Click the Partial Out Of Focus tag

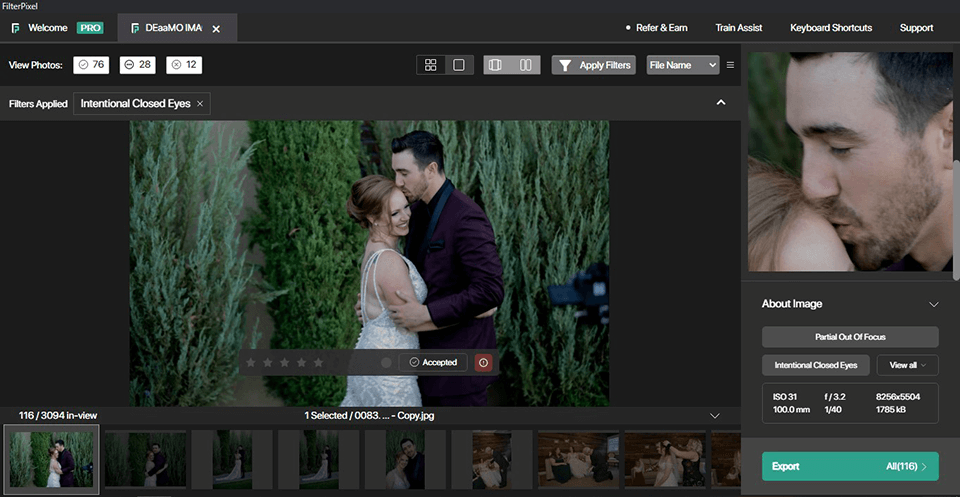coord(850,337)
